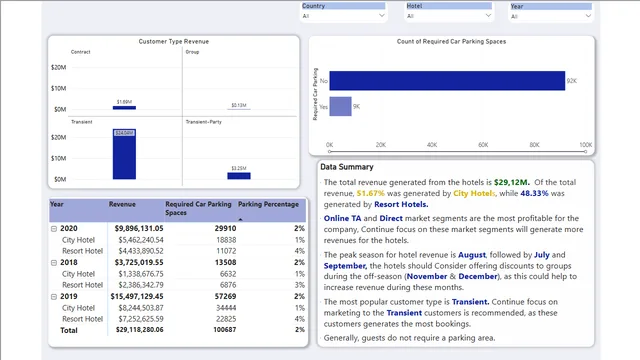Screen dimensions: 640x360
Task: Click right handle of parking axis slider
Action: [x=585, y=152]
